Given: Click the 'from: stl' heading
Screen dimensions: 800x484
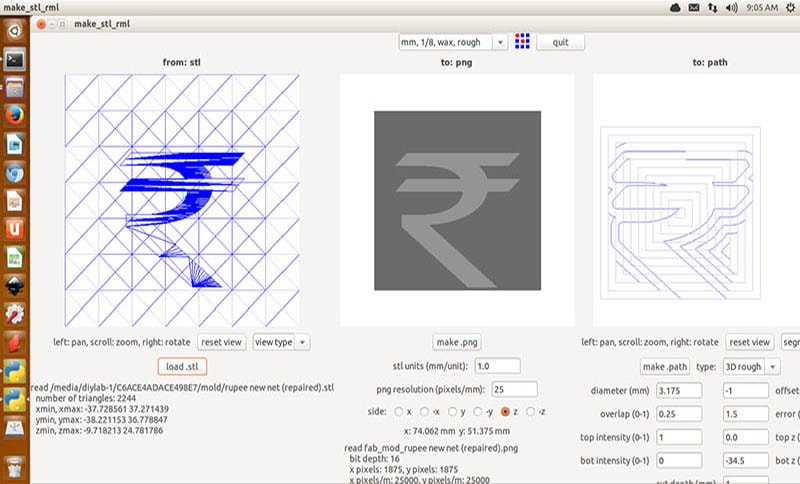Looking at the screenshot, I should coord(182,62).
